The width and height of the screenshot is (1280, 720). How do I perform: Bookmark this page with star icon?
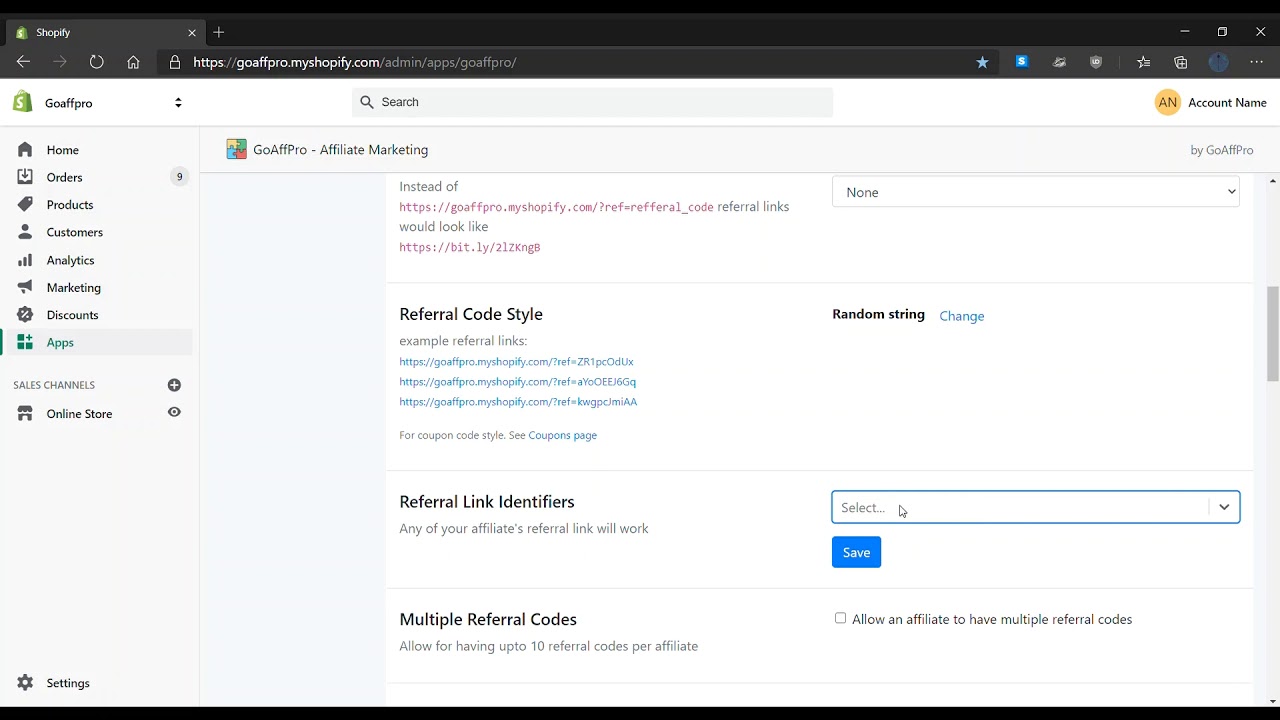coord(982,62)
